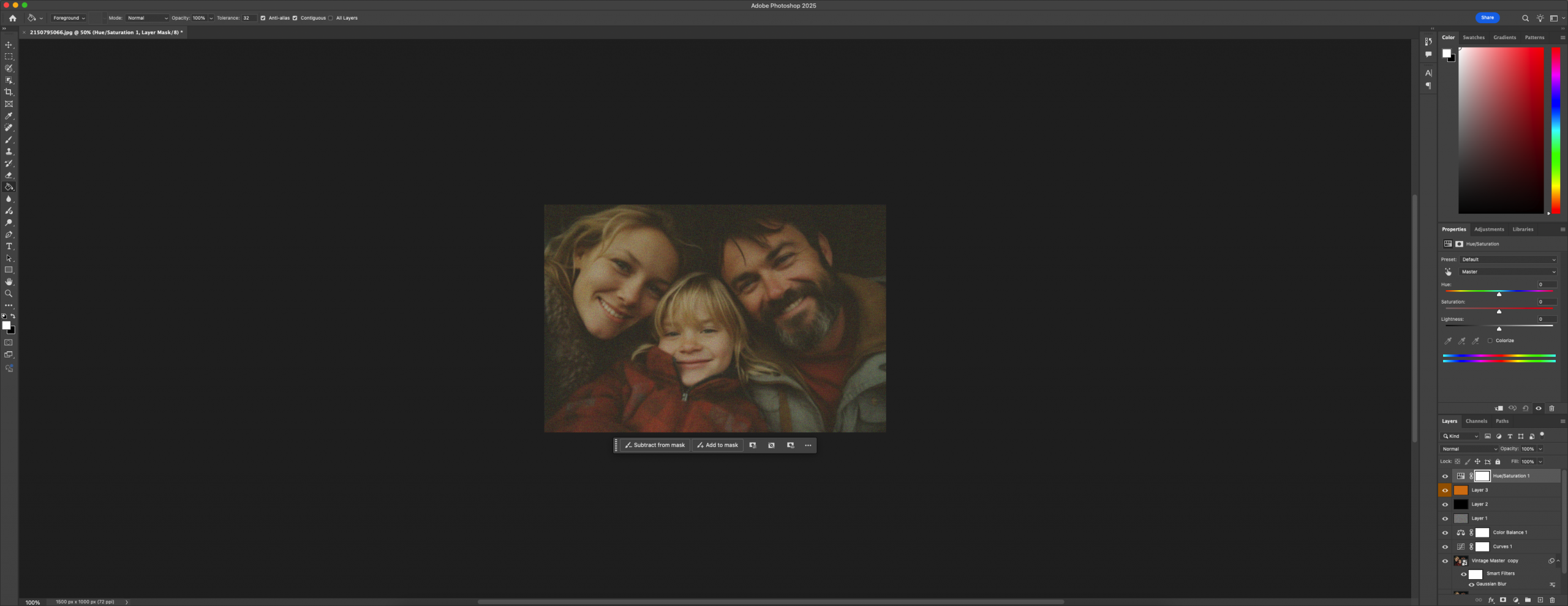Viewport: 1568px width, 606px height.
Task: Select the Horizontal Type tool
Action: coord(9,246)
